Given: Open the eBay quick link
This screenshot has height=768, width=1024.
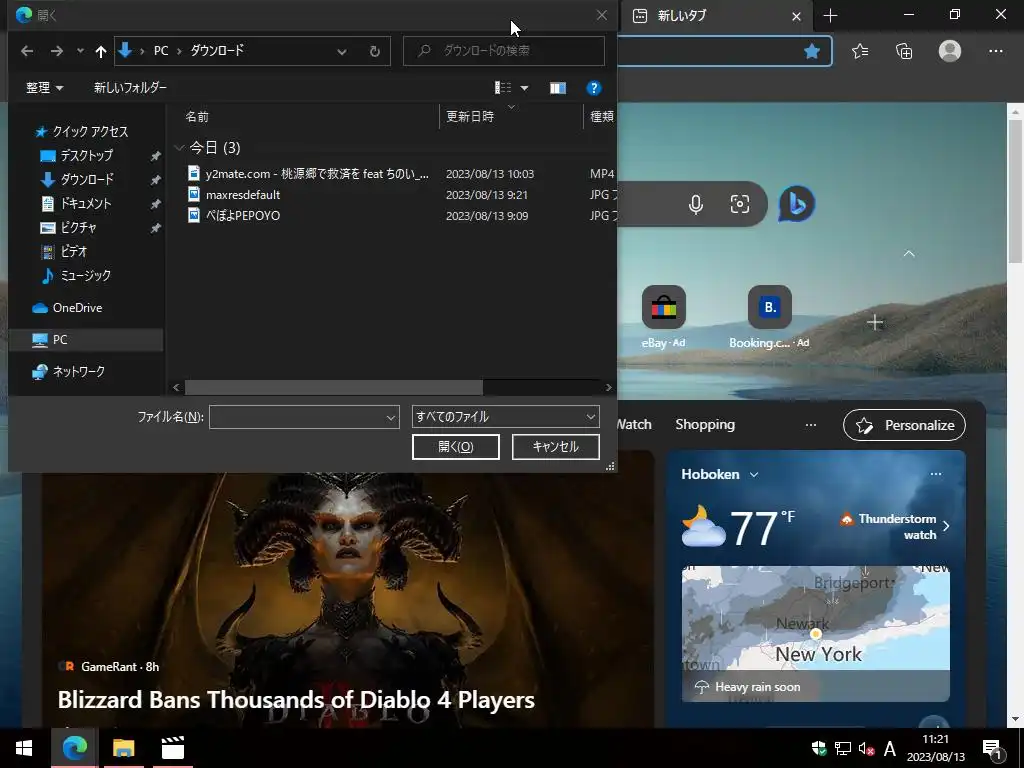Looking at the screenshot, I should [x=664, y=317].
